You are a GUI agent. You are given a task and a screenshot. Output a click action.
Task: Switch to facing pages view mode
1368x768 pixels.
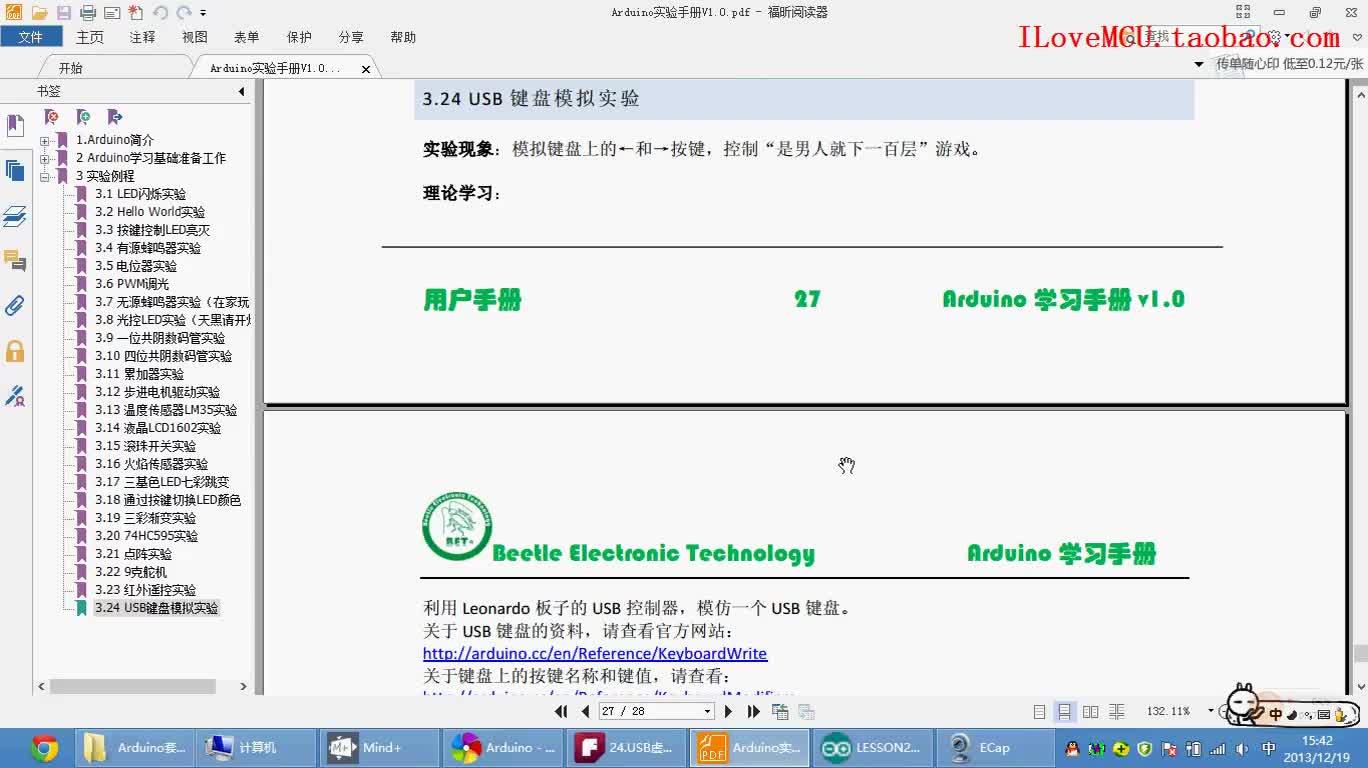(1090, 712)
